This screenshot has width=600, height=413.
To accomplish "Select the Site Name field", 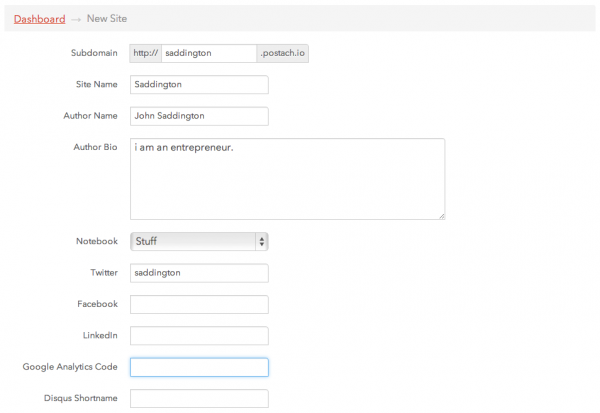I will coord(199,85).
